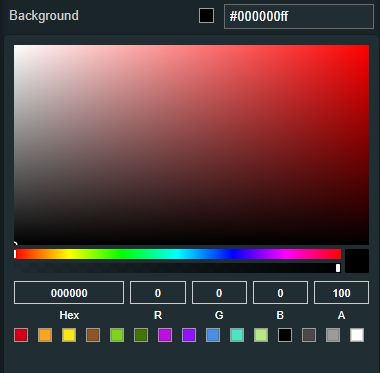
Task: Select the pale lime preset swatch
Action: point(261,335)
